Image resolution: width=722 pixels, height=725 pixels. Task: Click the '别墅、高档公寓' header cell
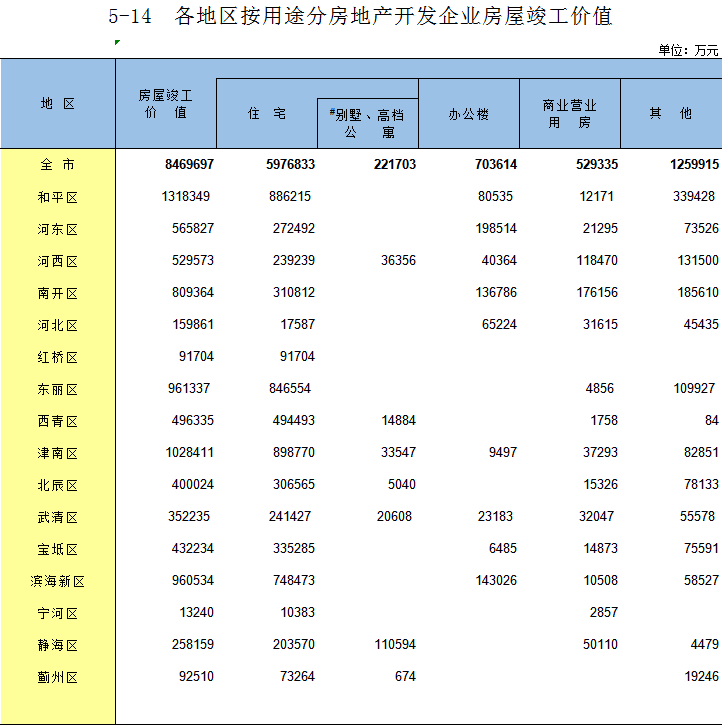(367, 123)
